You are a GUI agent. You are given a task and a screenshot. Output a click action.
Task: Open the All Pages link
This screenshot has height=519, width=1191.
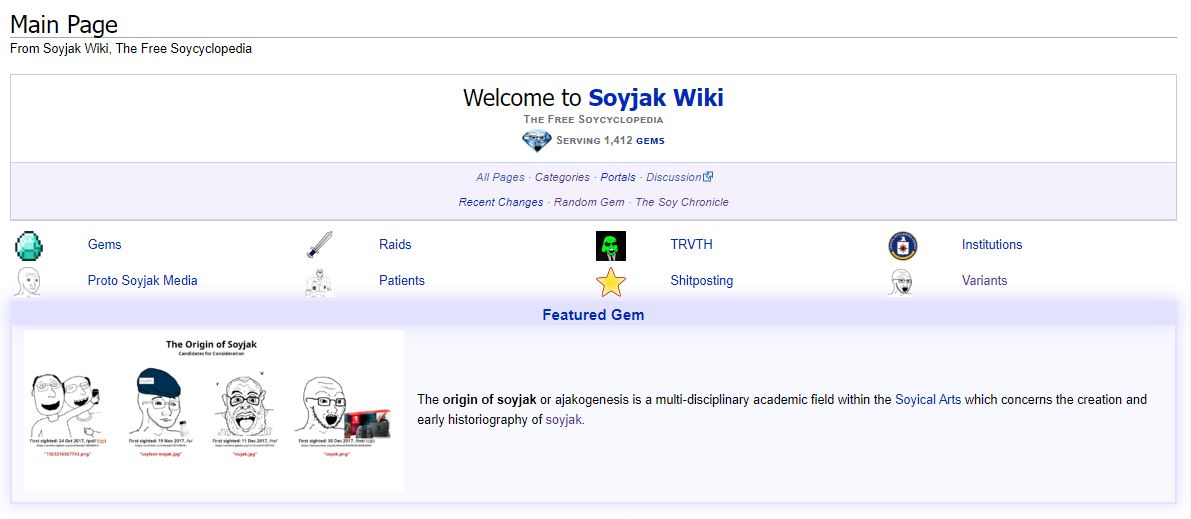pos(500,177)
